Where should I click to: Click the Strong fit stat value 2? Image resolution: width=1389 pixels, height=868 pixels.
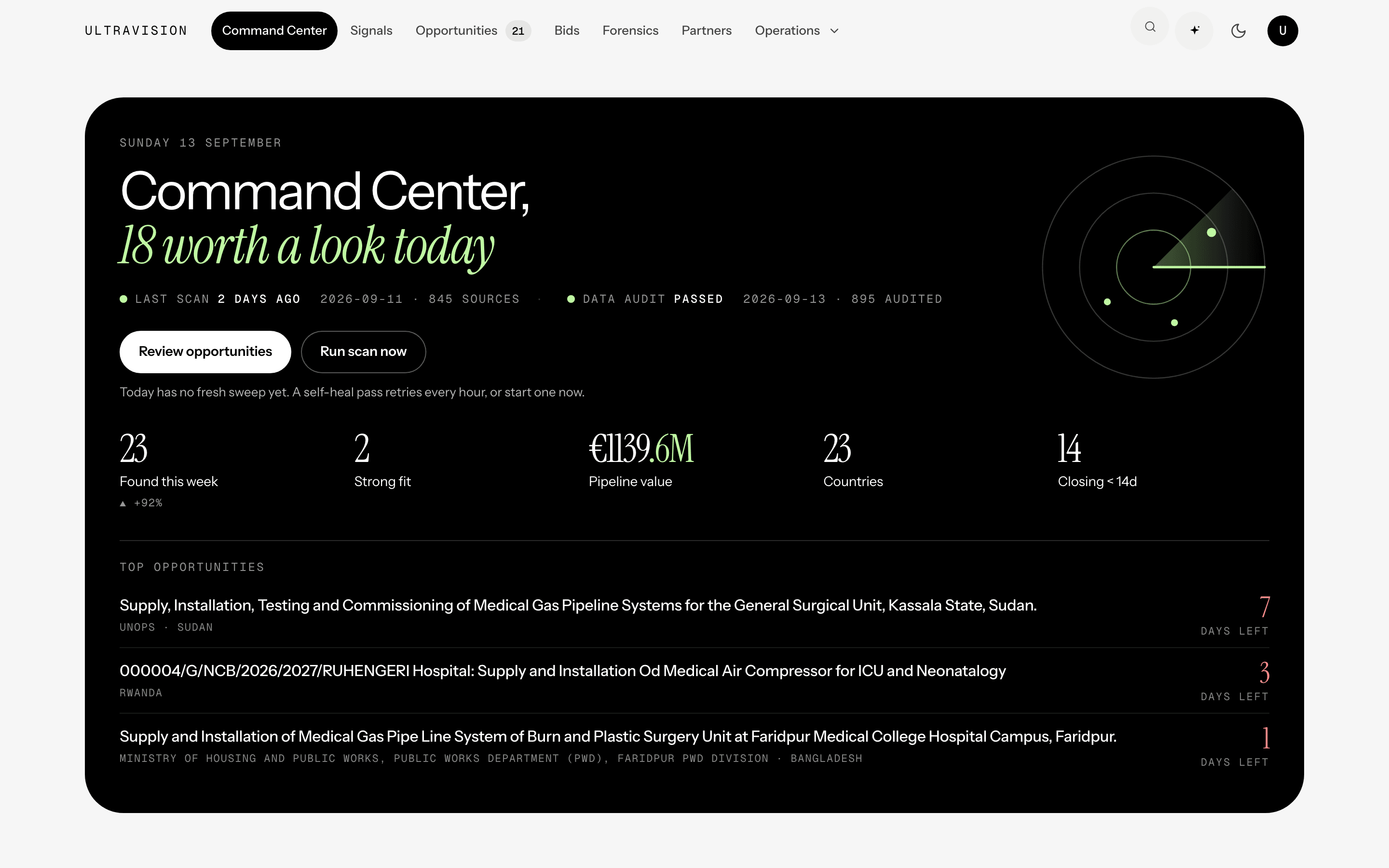pyautogui.click(x=362, y=448)
